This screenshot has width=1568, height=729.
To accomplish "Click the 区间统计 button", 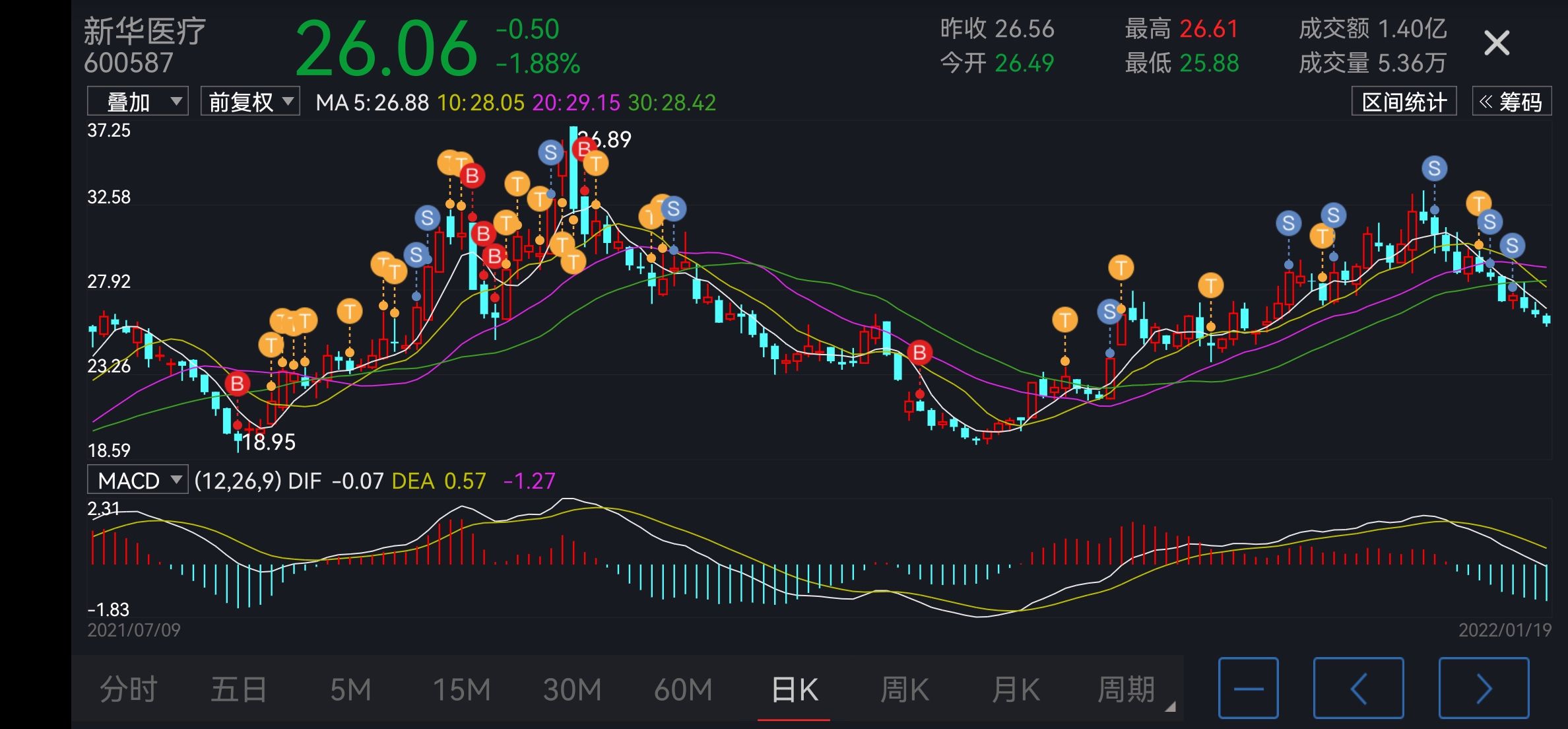I will [x=1404, y=102].
